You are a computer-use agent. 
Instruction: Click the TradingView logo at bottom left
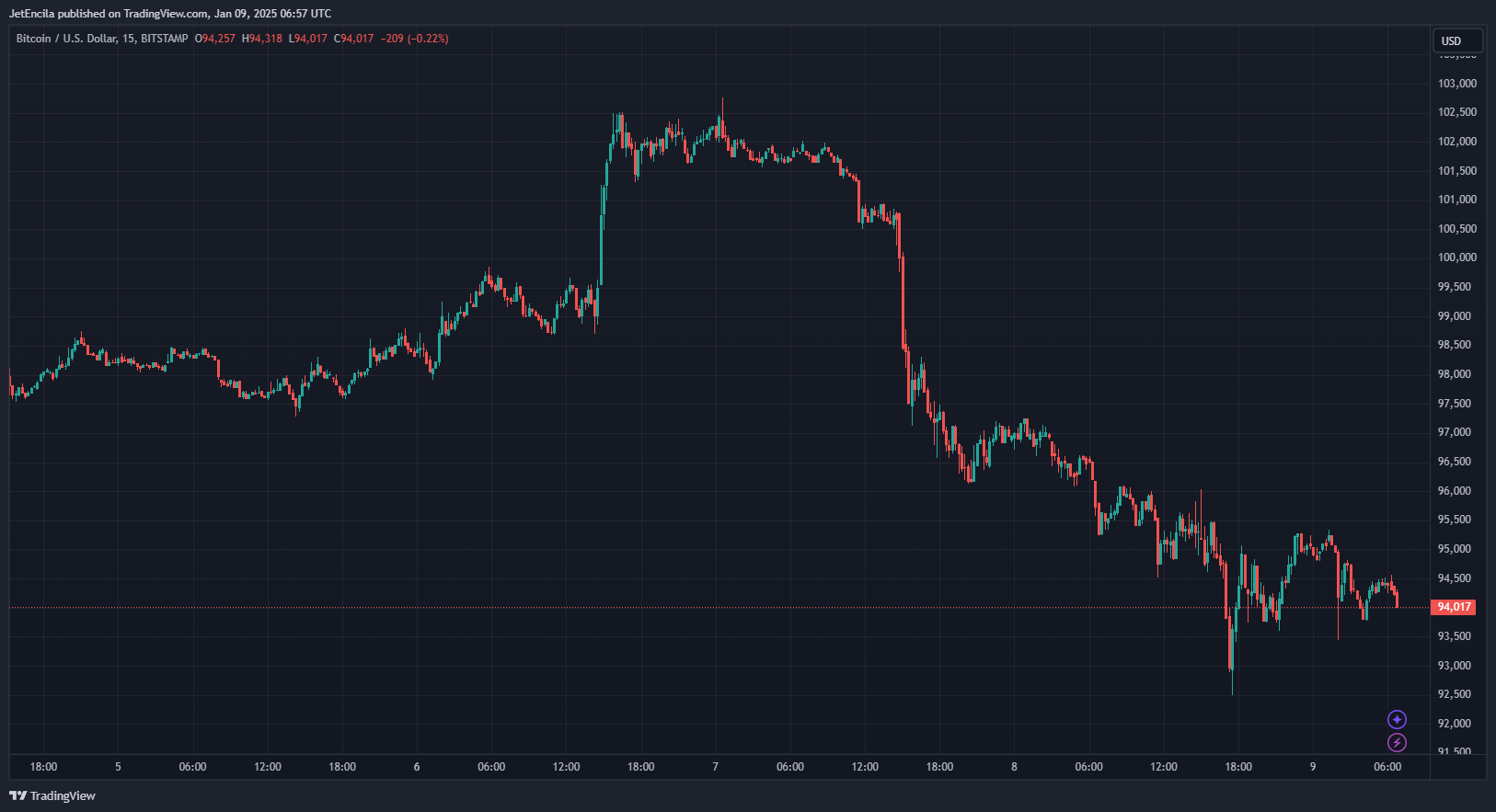tap(52, 795)
